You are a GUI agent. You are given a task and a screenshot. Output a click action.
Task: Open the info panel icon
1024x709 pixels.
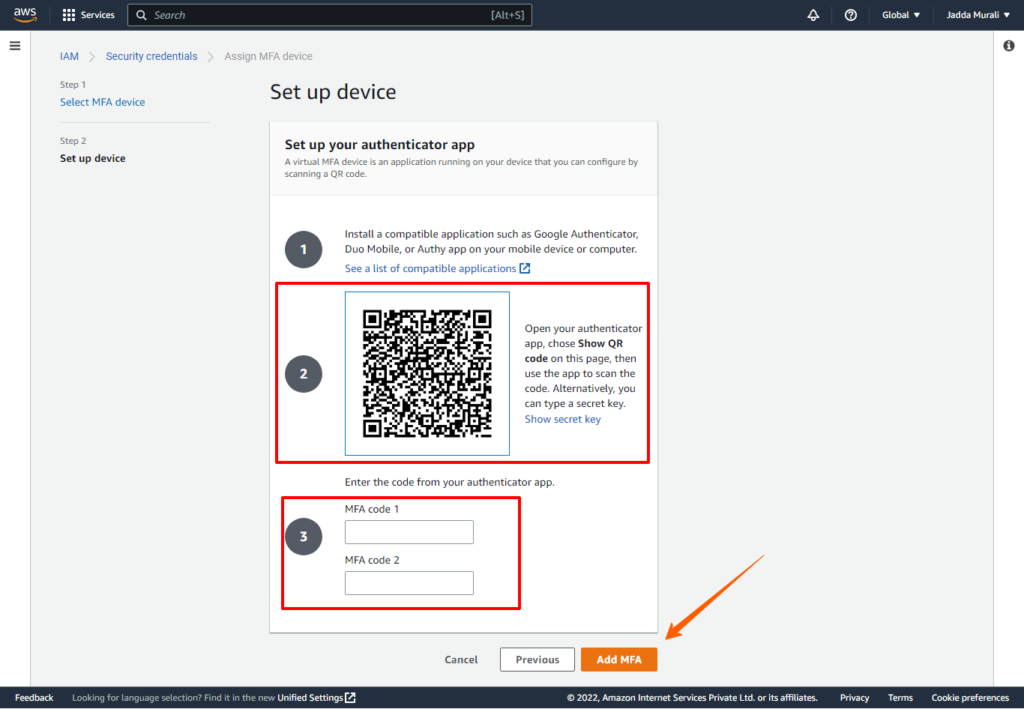[1009, 46]
